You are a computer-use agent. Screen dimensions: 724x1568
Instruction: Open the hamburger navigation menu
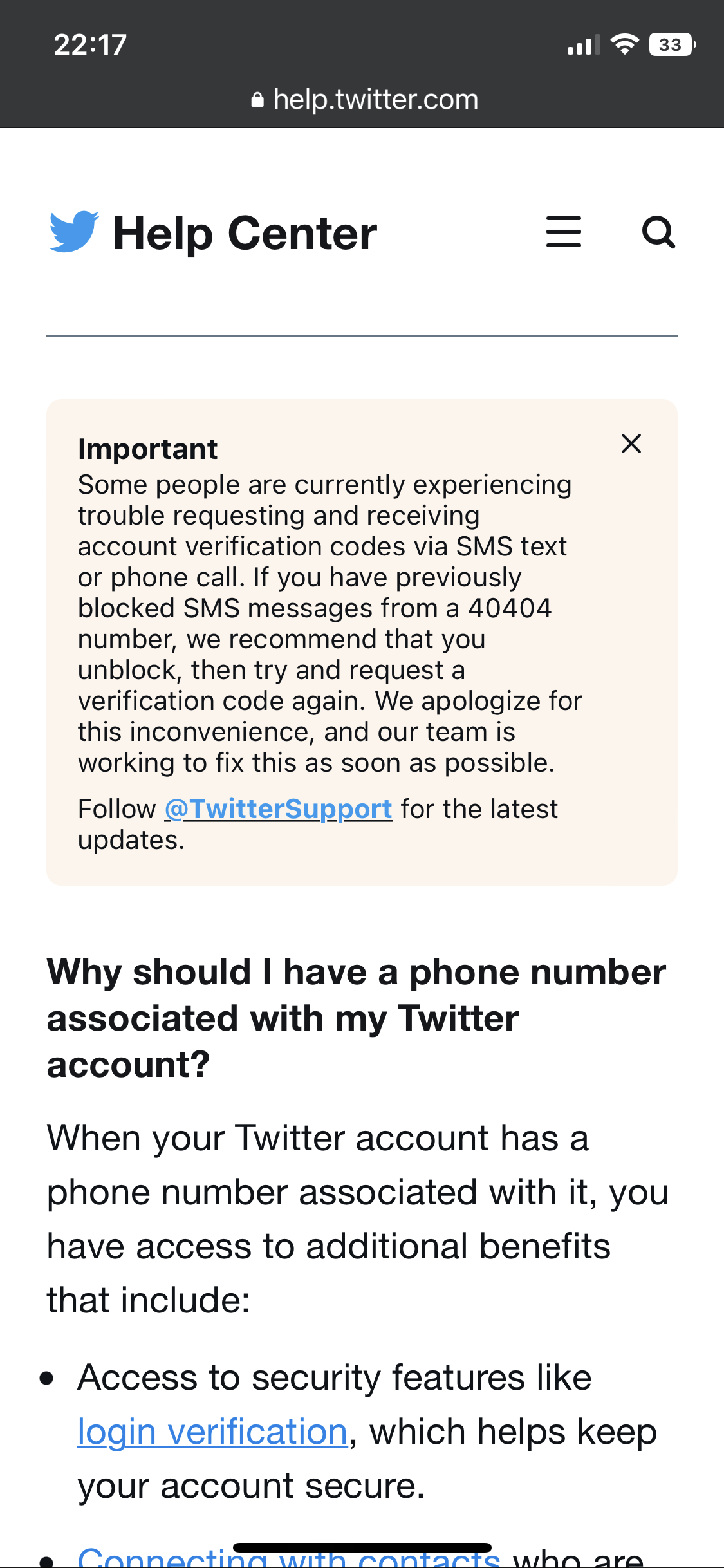point(563,232)
